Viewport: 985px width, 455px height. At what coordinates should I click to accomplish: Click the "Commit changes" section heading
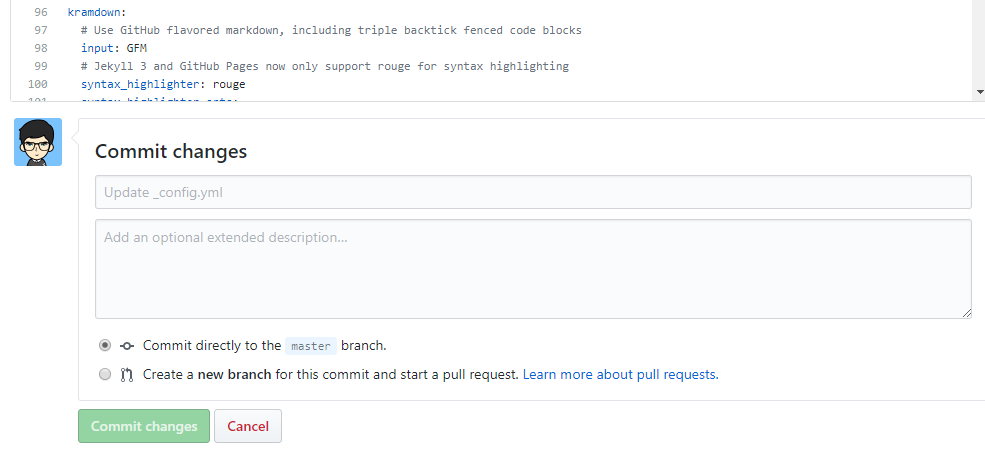click(x=171, y=152)
